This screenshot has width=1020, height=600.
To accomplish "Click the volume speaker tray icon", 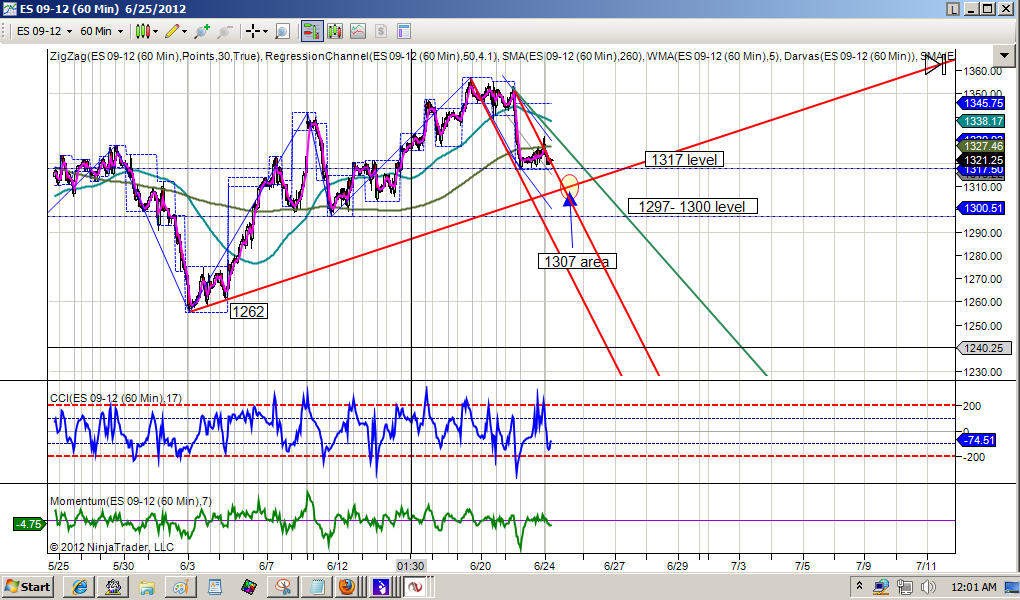I will point(928,587).
